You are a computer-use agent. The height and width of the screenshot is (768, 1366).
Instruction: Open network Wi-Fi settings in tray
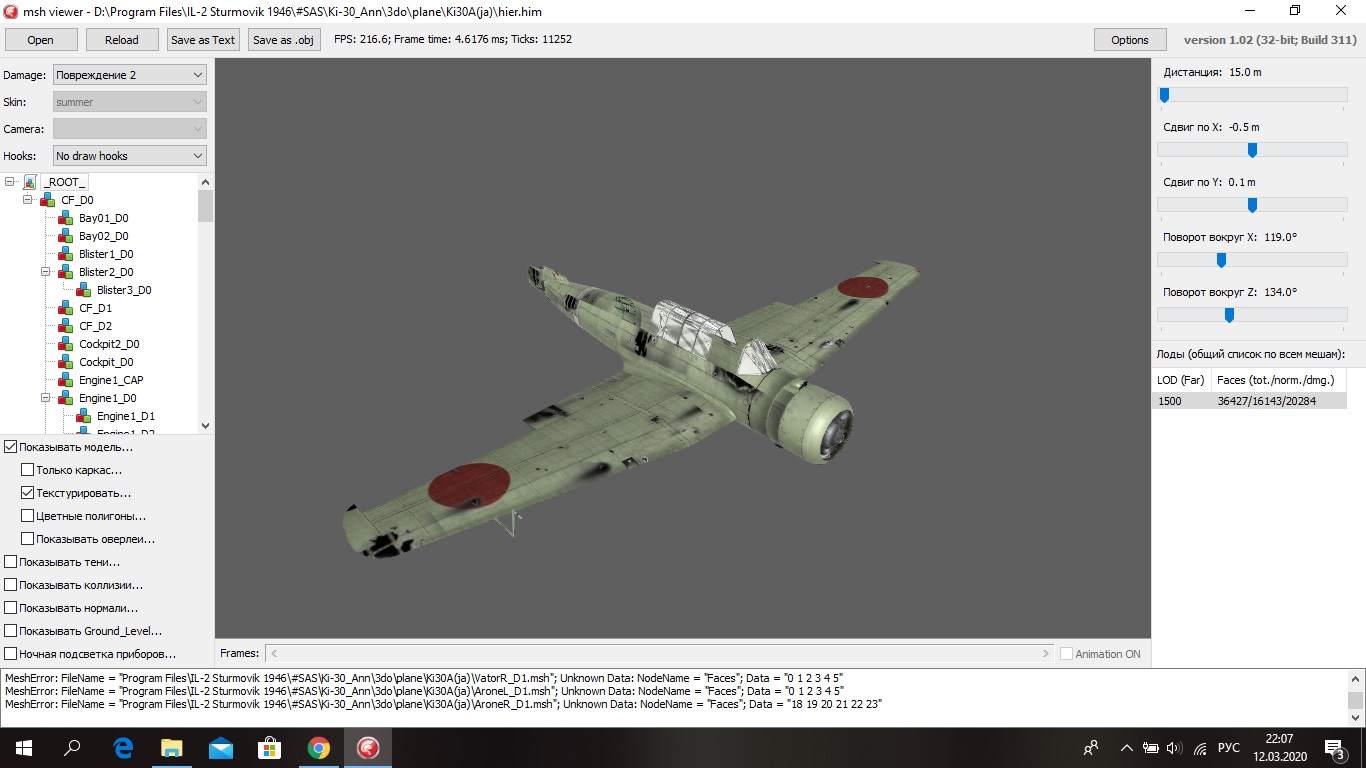coord(1199,748)
